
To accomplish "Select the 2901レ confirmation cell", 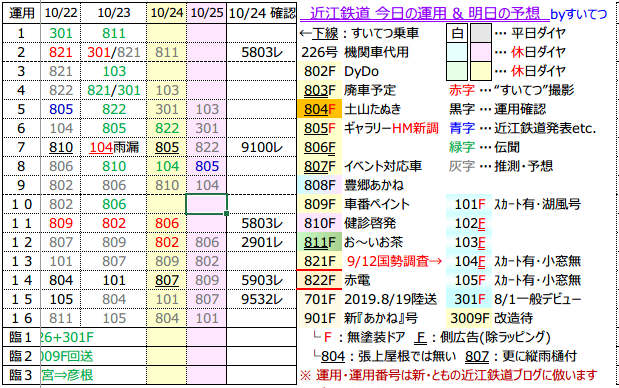I will tap(262, 242).
